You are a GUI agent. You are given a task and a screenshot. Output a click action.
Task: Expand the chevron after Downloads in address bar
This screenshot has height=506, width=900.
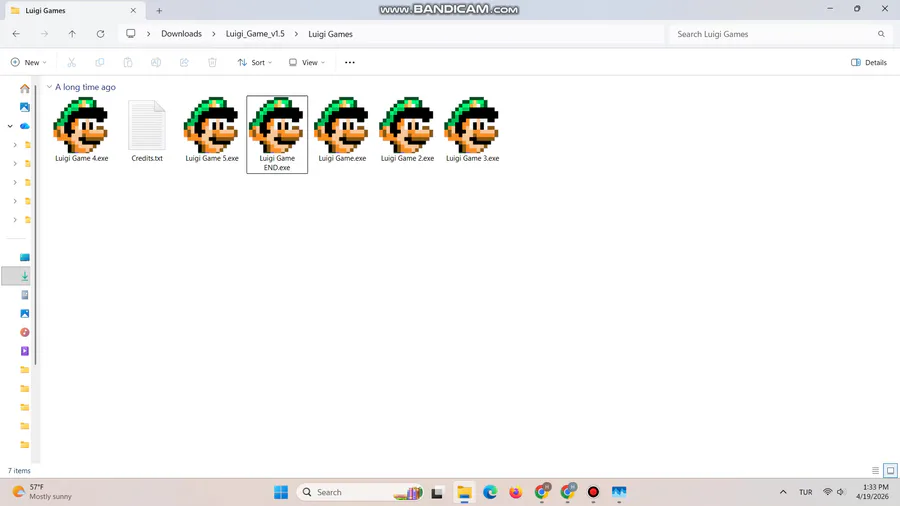(x=214, y=34)
